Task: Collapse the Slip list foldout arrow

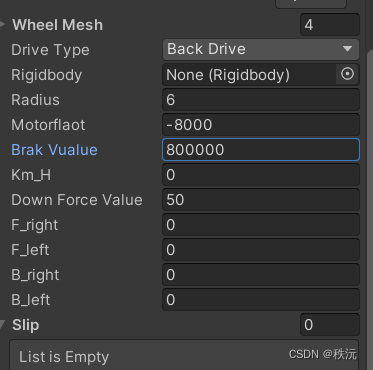Action: (2, 324)
